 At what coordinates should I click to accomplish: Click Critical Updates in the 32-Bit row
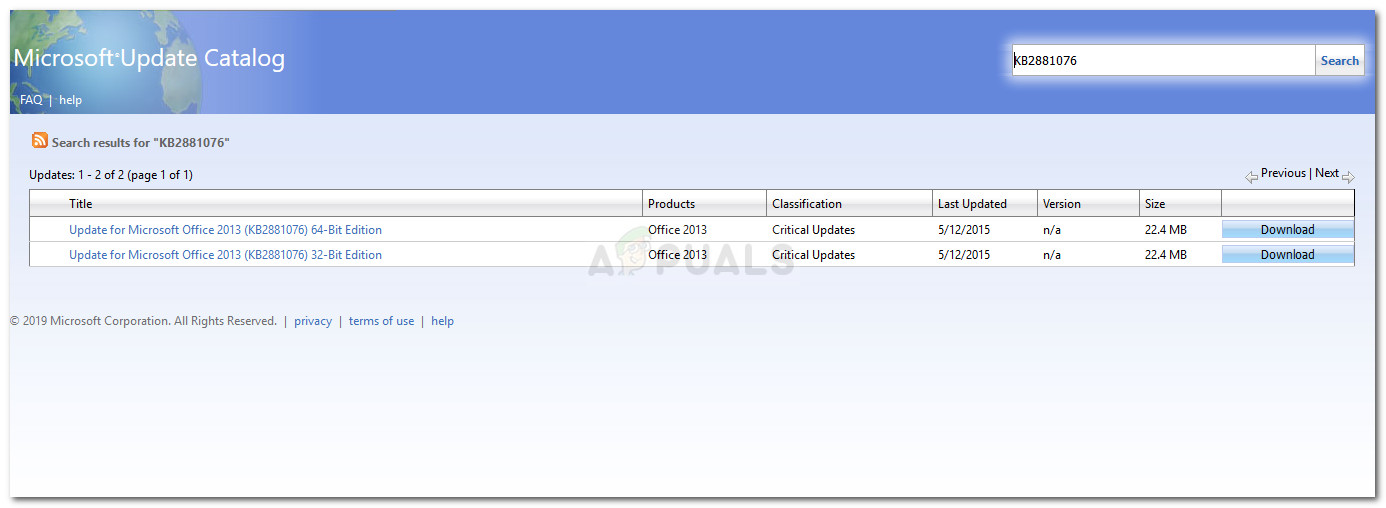(813, 255)
